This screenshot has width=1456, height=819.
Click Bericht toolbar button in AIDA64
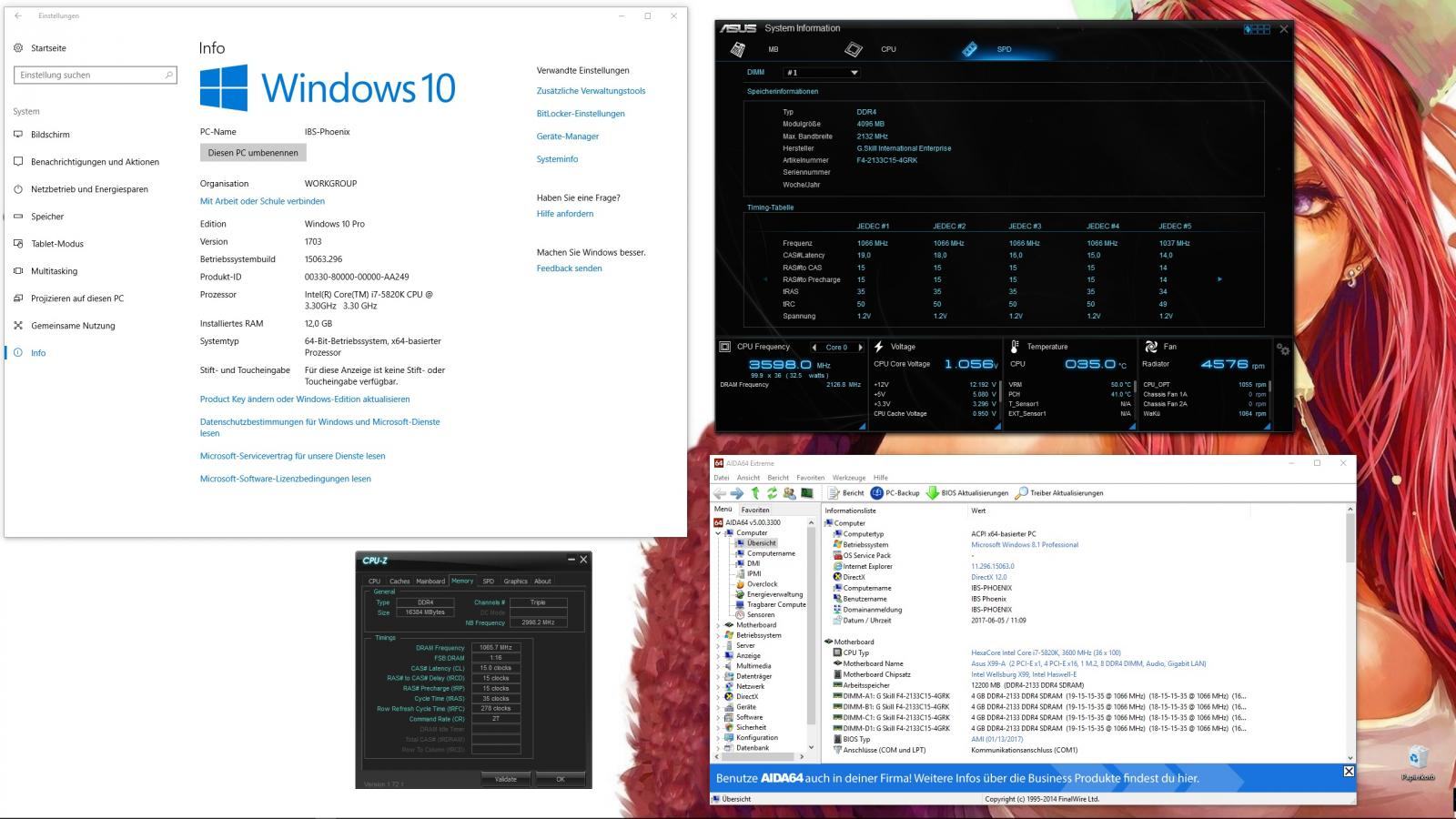[845, 493]
